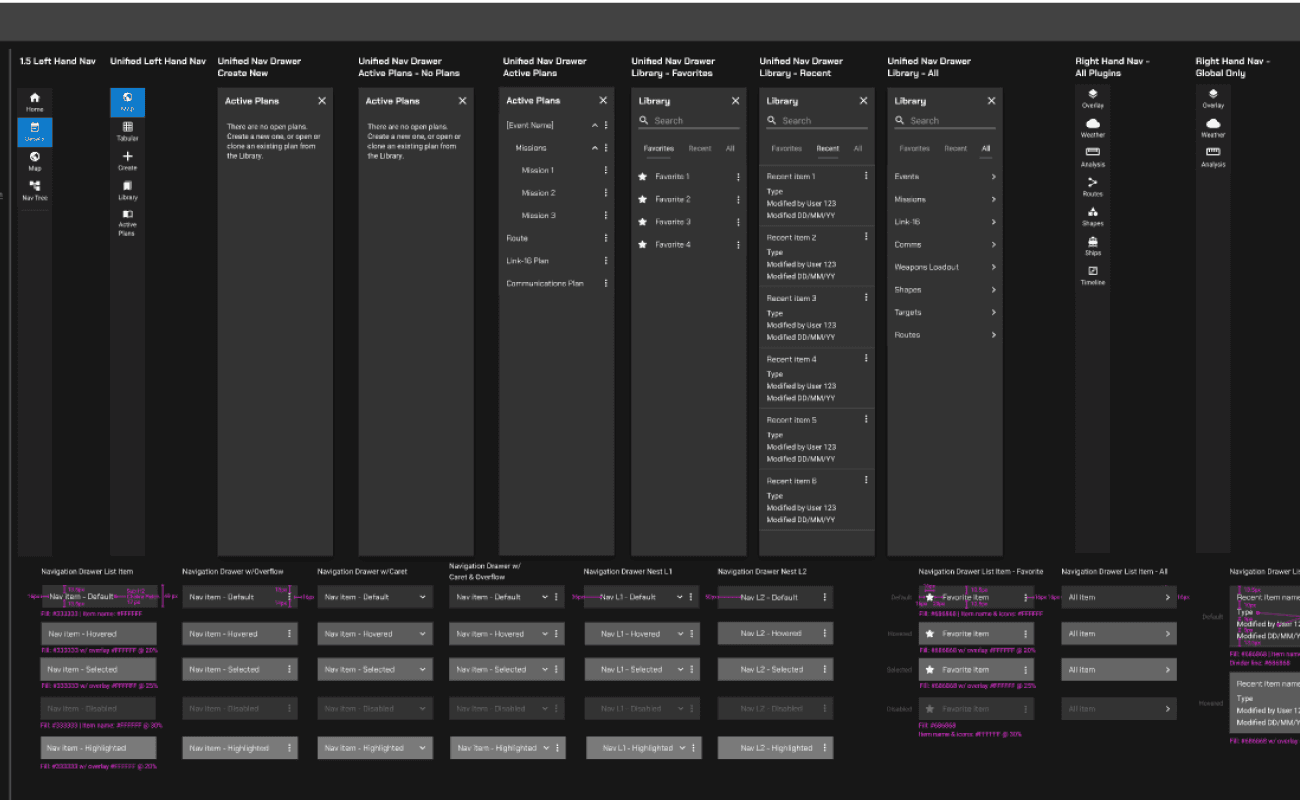Viewport: 1300px width, 800px height.
Task: Click the star beside Favorite 4
Action: pyautogui.click(x=643, y=244)
